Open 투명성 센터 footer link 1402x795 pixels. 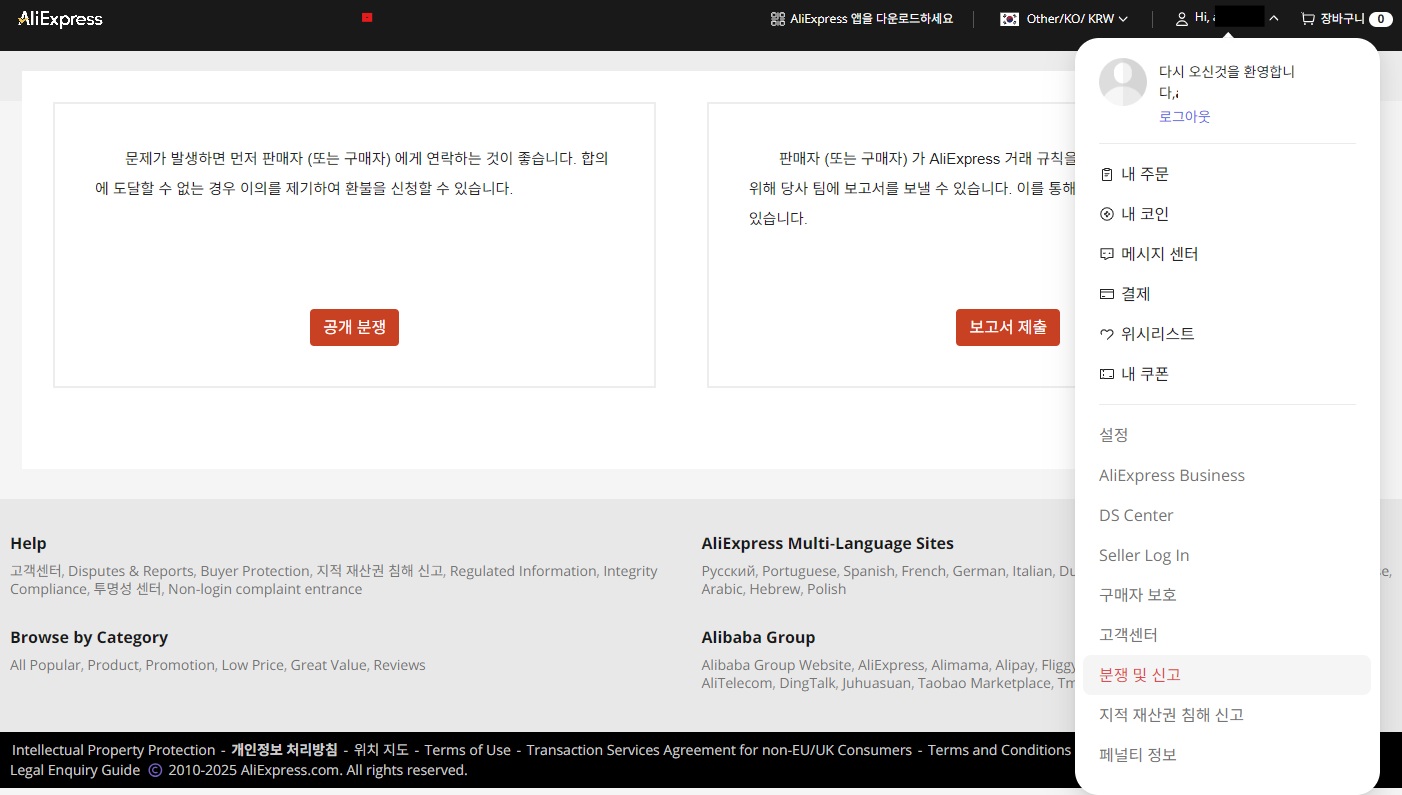click(127, 589)
